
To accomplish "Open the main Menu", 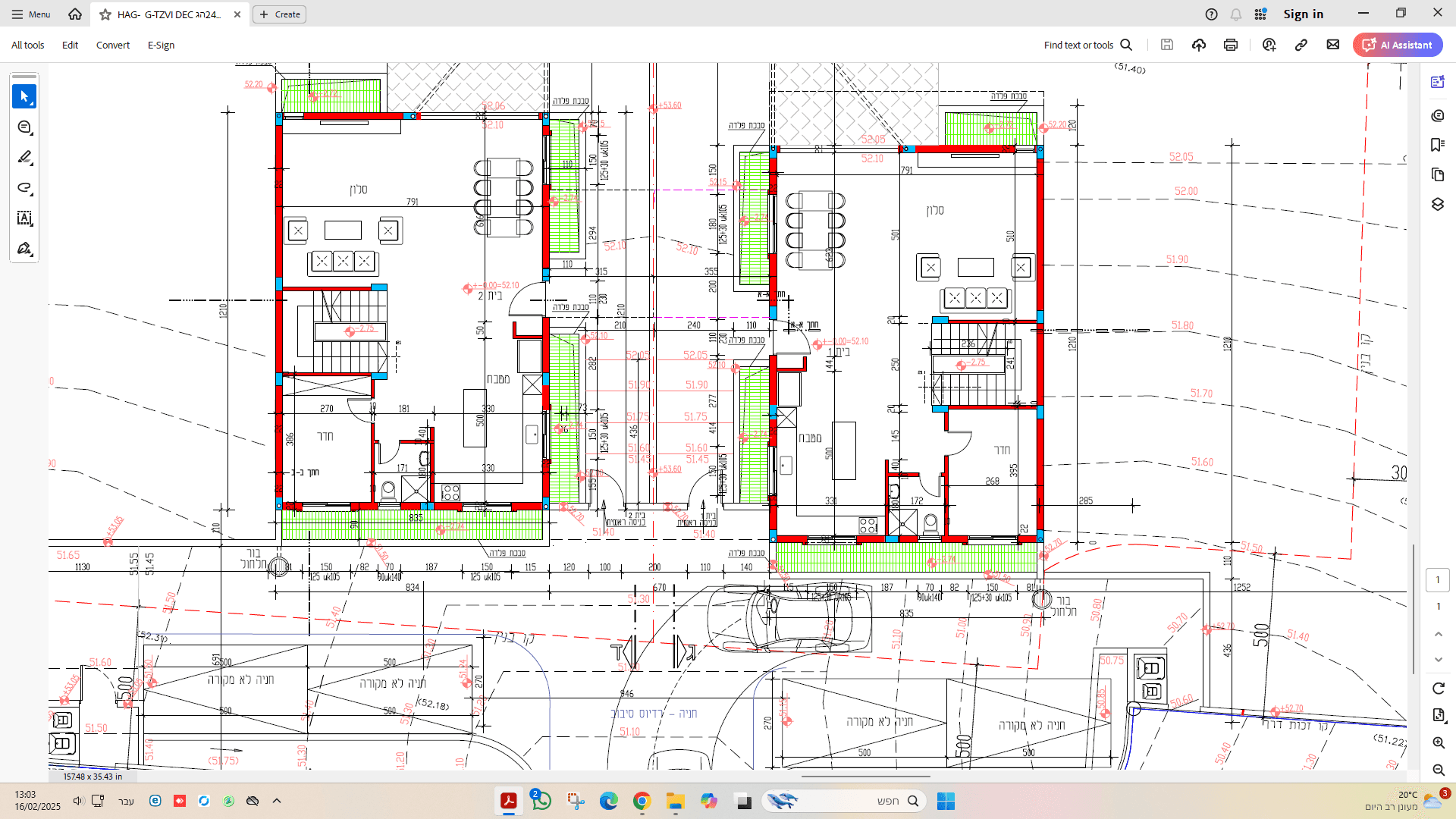I will coord(30,14).
